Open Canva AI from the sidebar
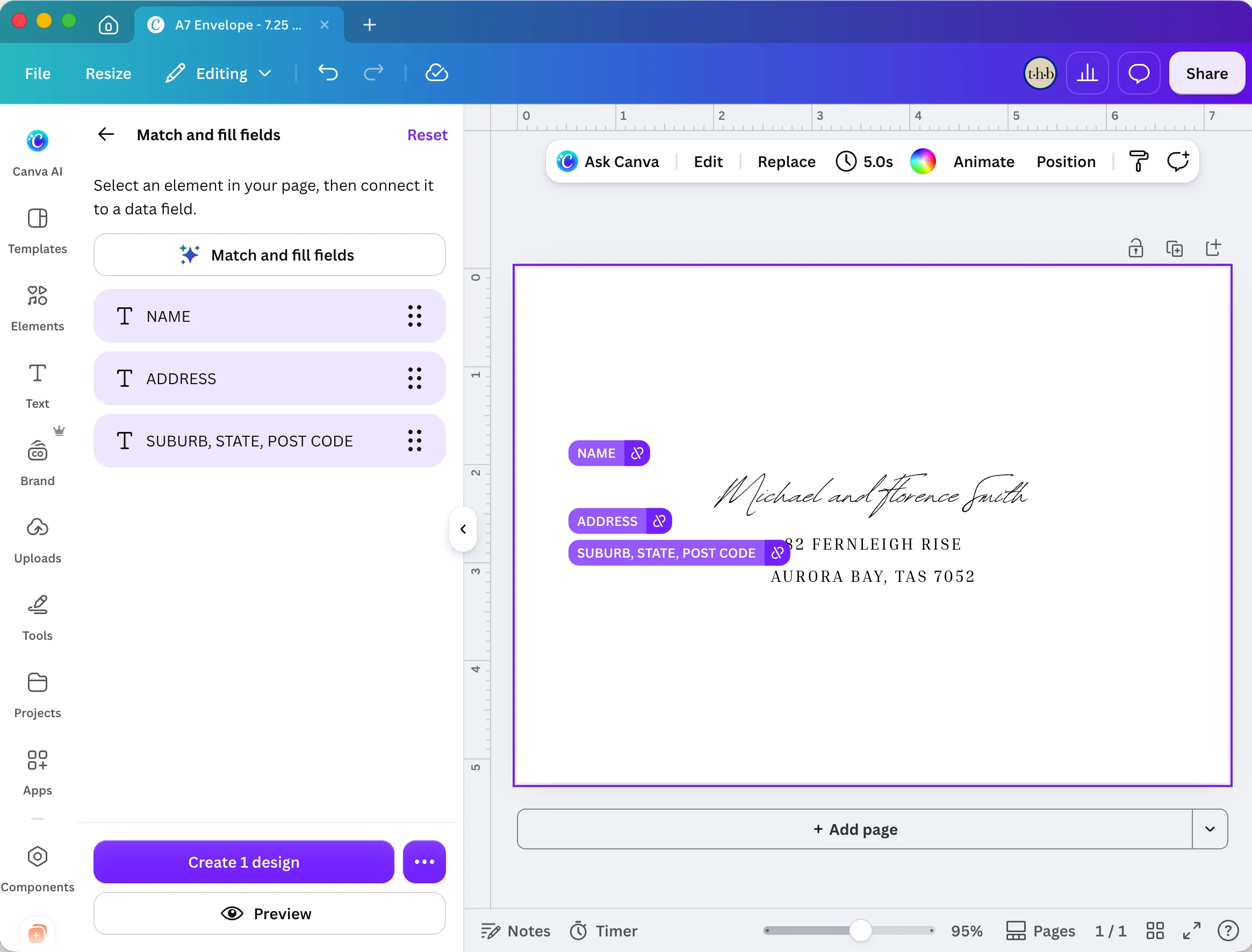Viewport: 1252px width, 952px height. pos(38,153)
